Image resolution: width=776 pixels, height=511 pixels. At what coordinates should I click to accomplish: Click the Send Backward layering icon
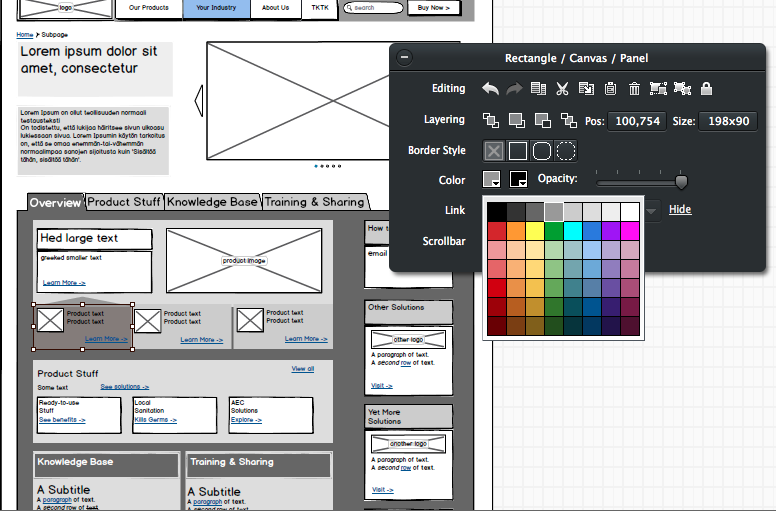[543, 120]
